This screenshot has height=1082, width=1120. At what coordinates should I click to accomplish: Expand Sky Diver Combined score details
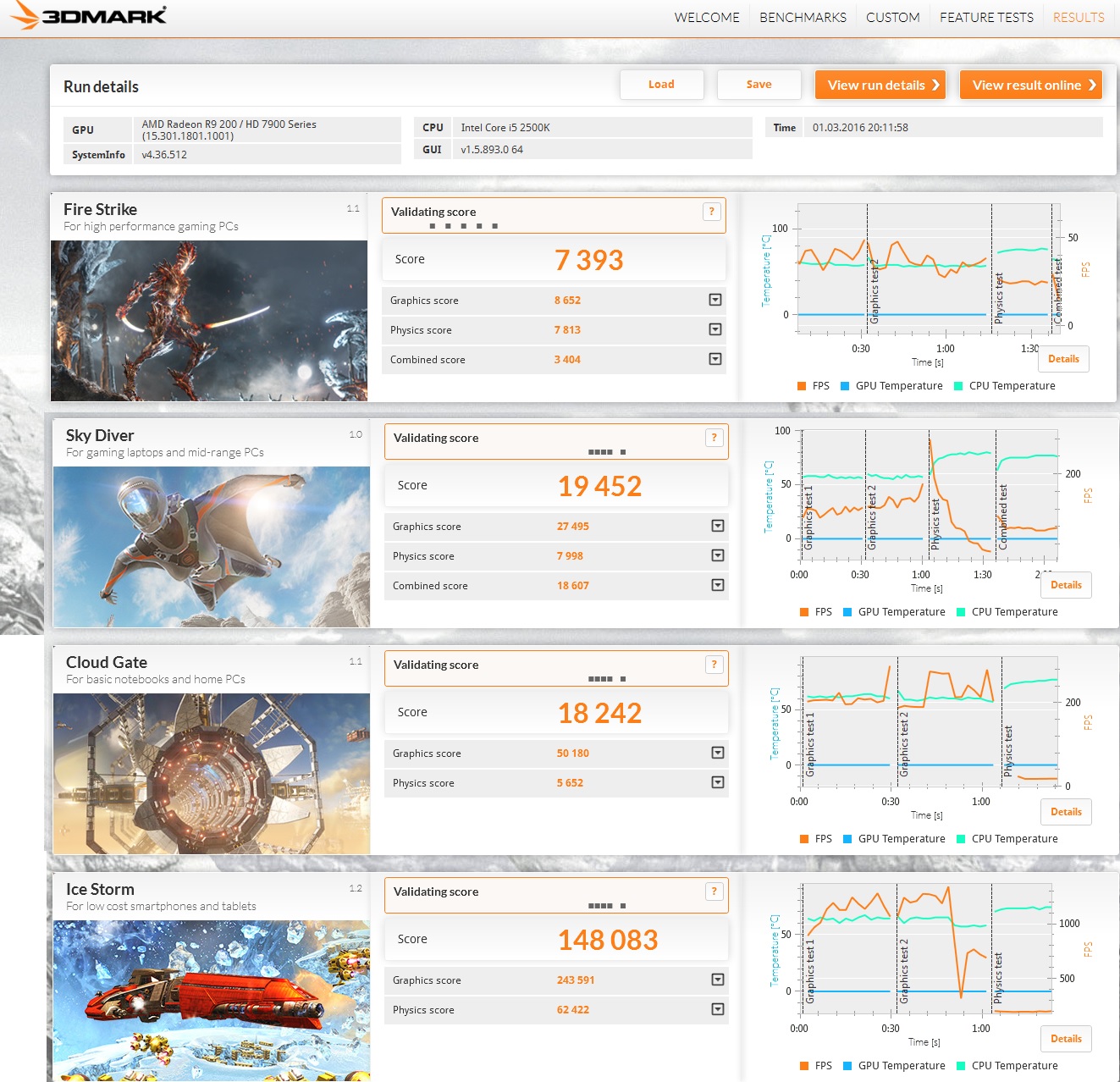point(718,585)
